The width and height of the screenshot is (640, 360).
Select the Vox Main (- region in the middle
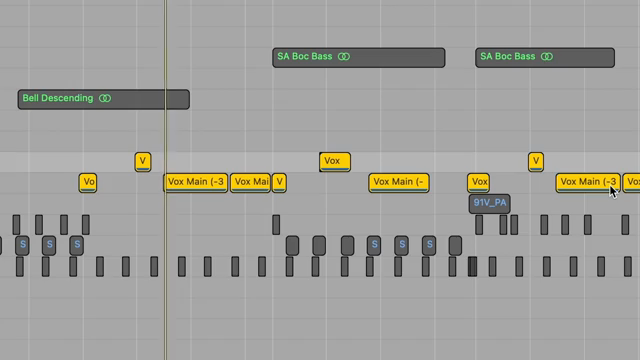[x=399, y=182]
